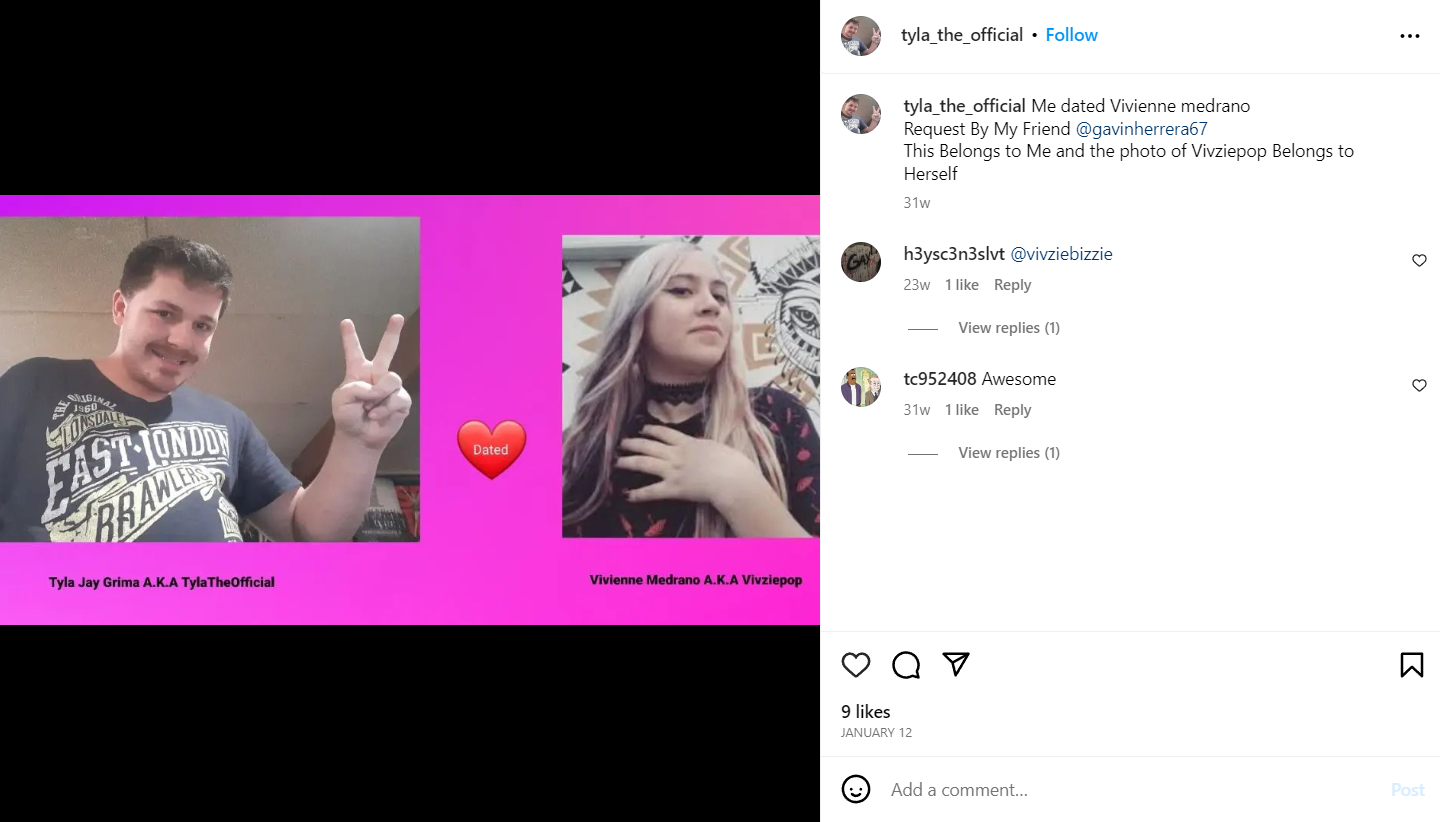Follow tyla_the_official
The image size is (1440, 822).
coord(1071,35)
